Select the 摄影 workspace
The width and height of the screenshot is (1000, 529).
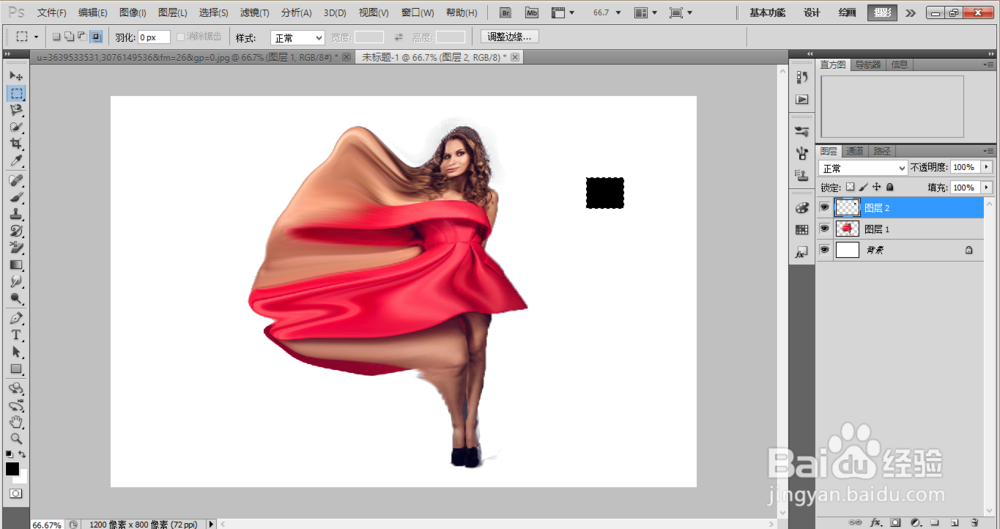pos(883,13)
